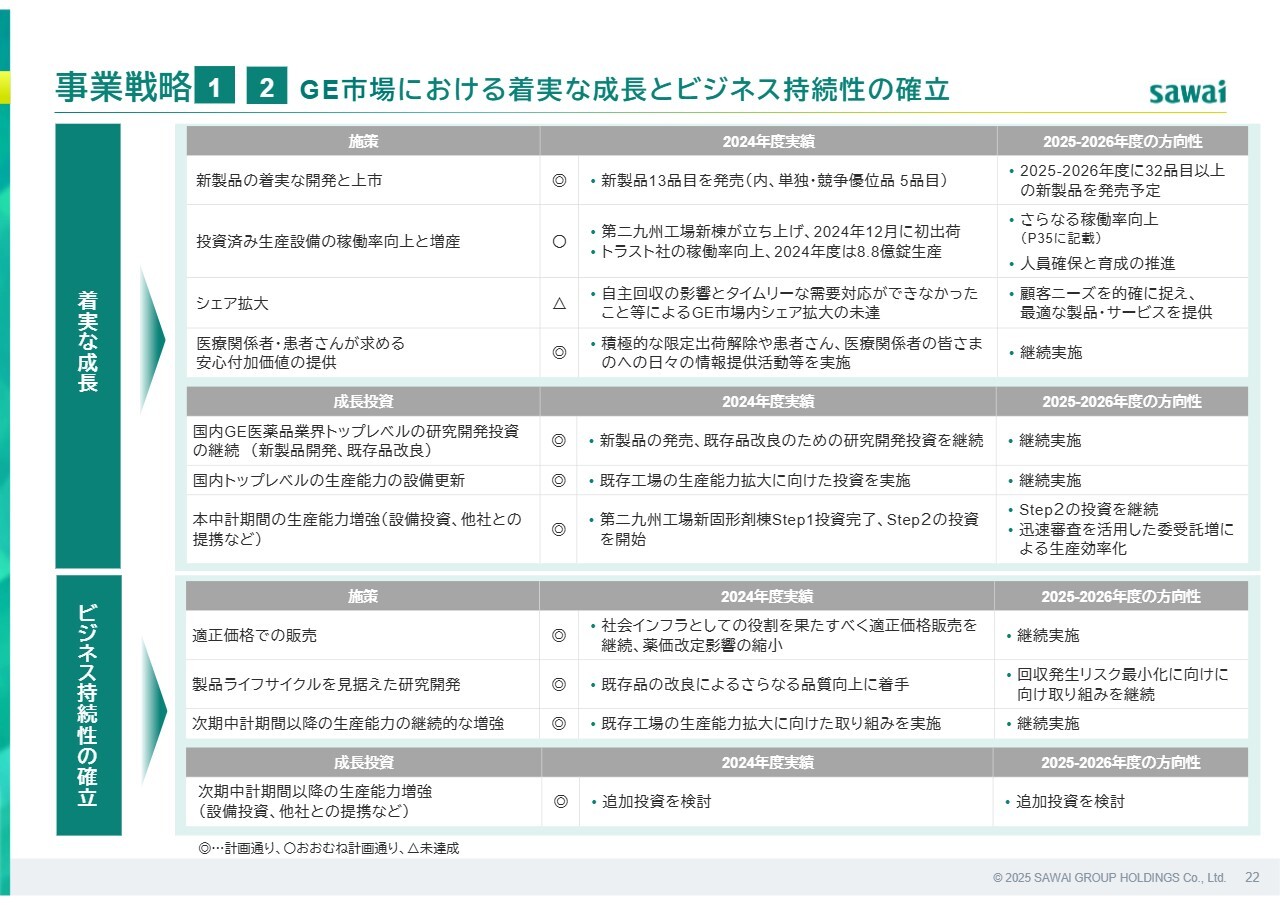The height and width of the screenshot is (905, 1280).
Task: Click the sawai logo
Action: click(1187, 91)
